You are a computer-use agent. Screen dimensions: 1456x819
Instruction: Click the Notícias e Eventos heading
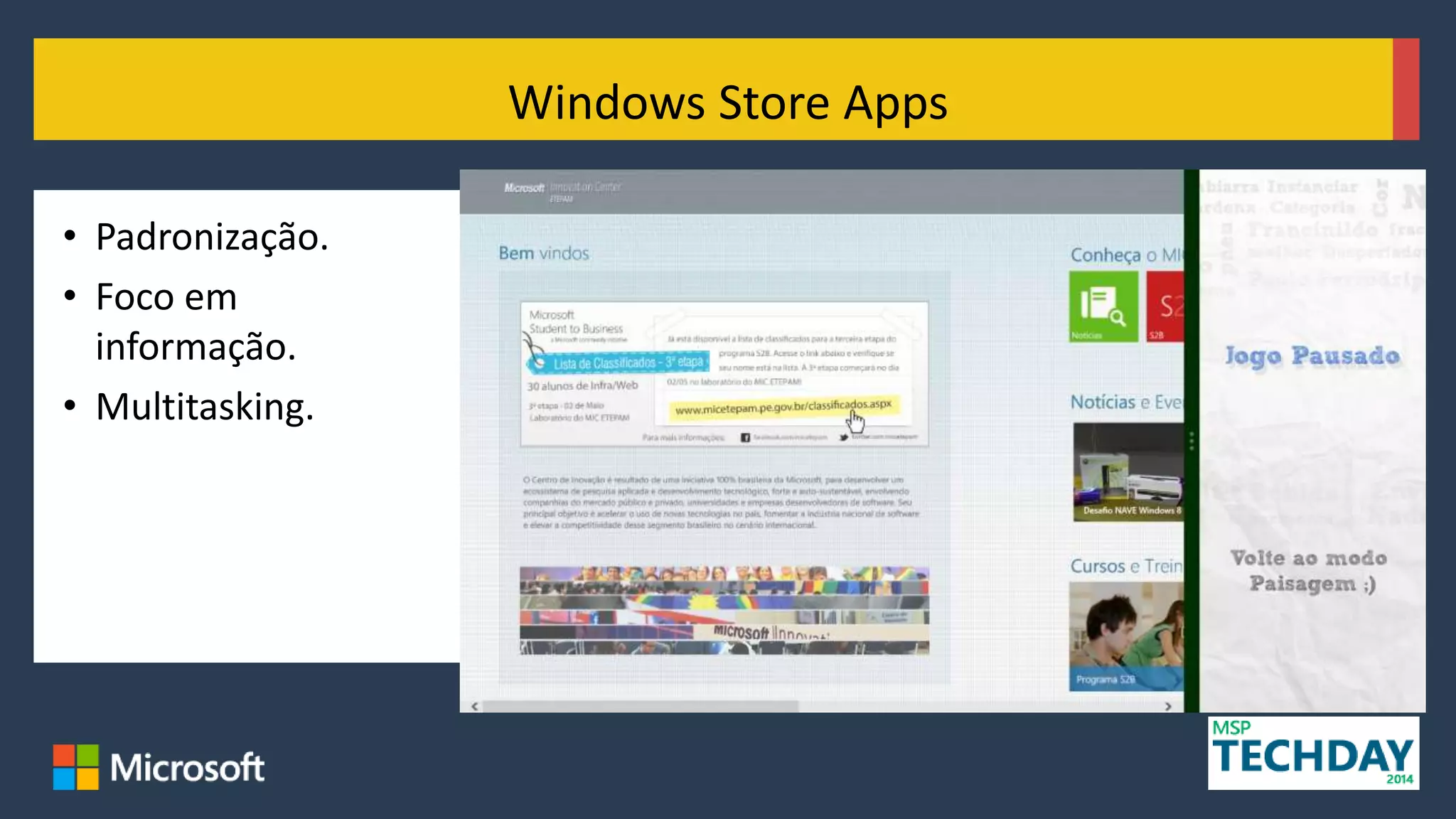[1127, 402]
